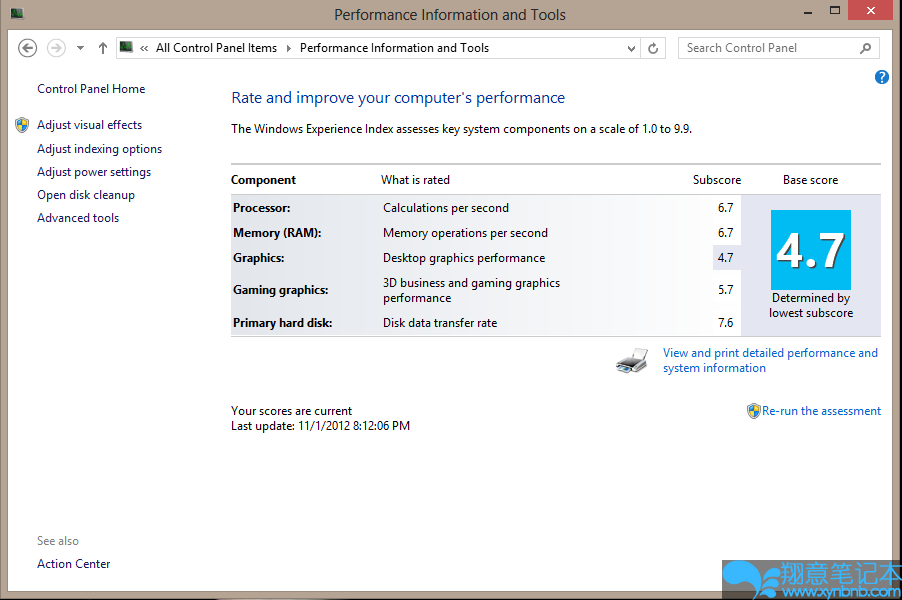This screenshot has width=902, height=600.
Task: Open Action Center link
Action: (x=74, y=564)
